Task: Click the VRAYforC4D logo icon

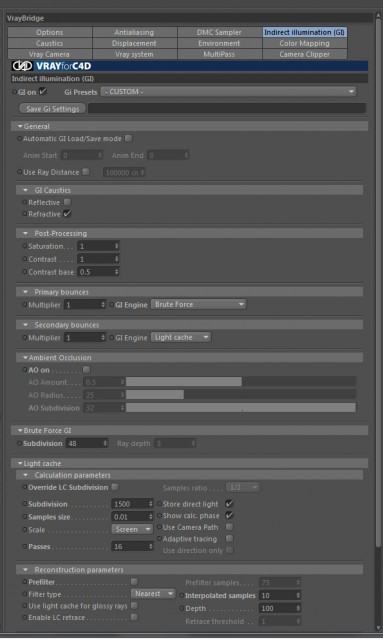Action: pyautogui.click(x=22, y=66)
